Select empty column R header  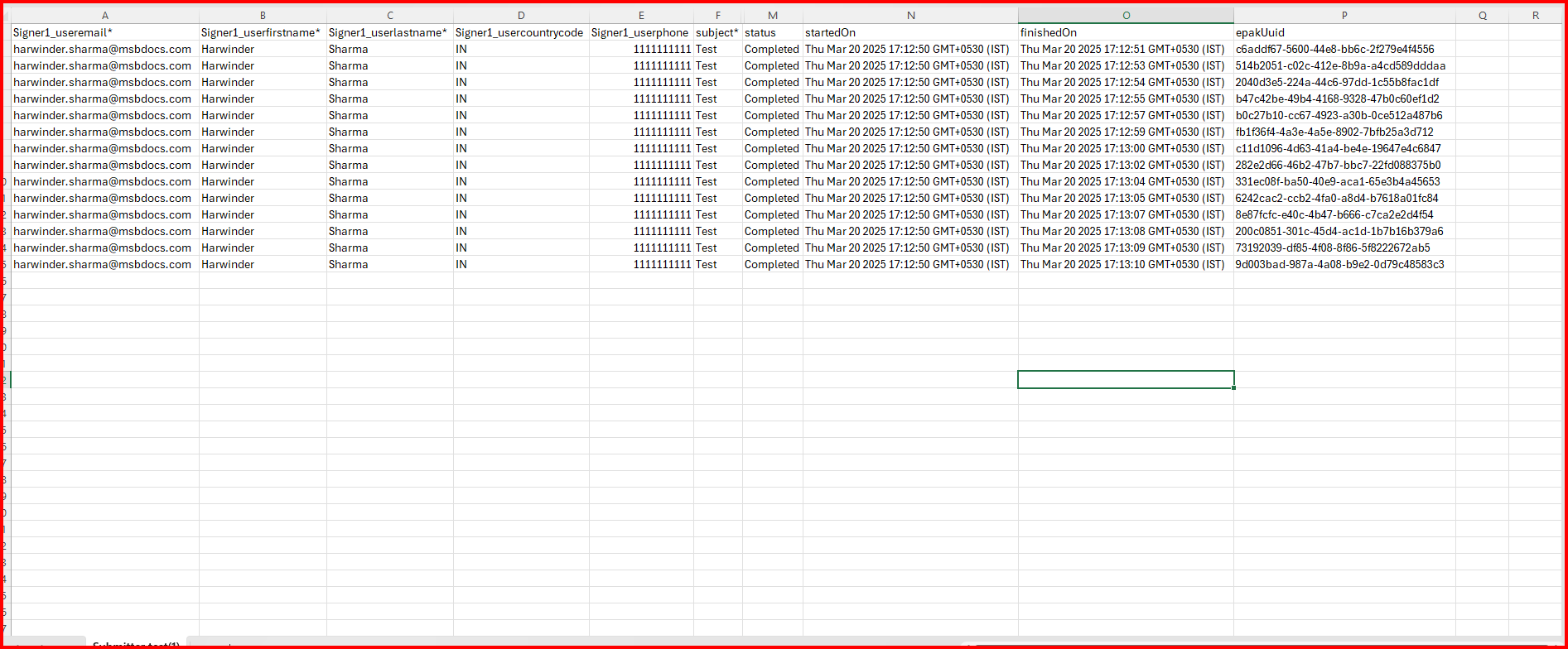click(x=1535, y=16)
